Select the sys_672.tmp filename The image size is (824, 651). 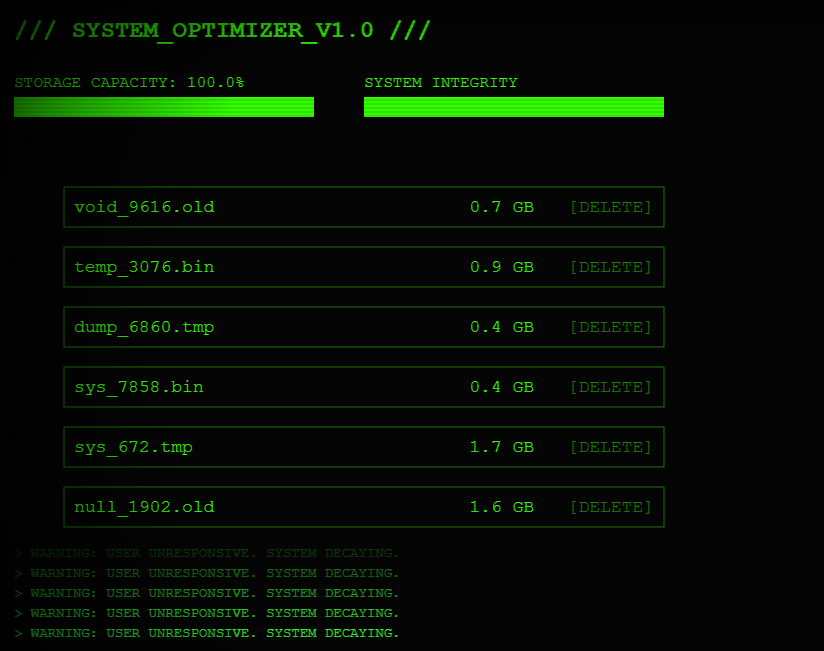133,447
